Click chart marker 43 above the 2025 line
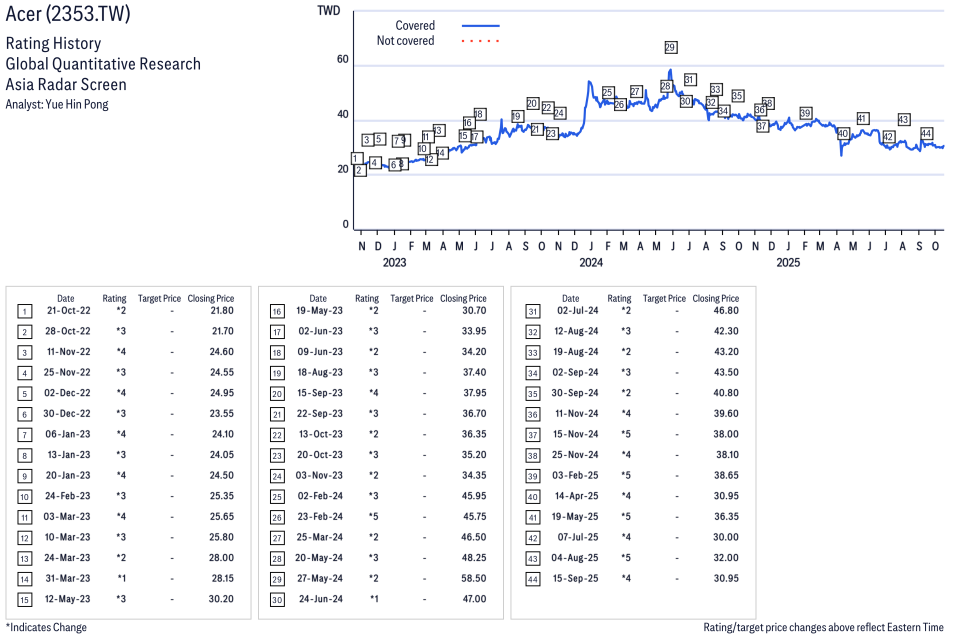This screenshot has width=955, height=634. pos(903,119)
